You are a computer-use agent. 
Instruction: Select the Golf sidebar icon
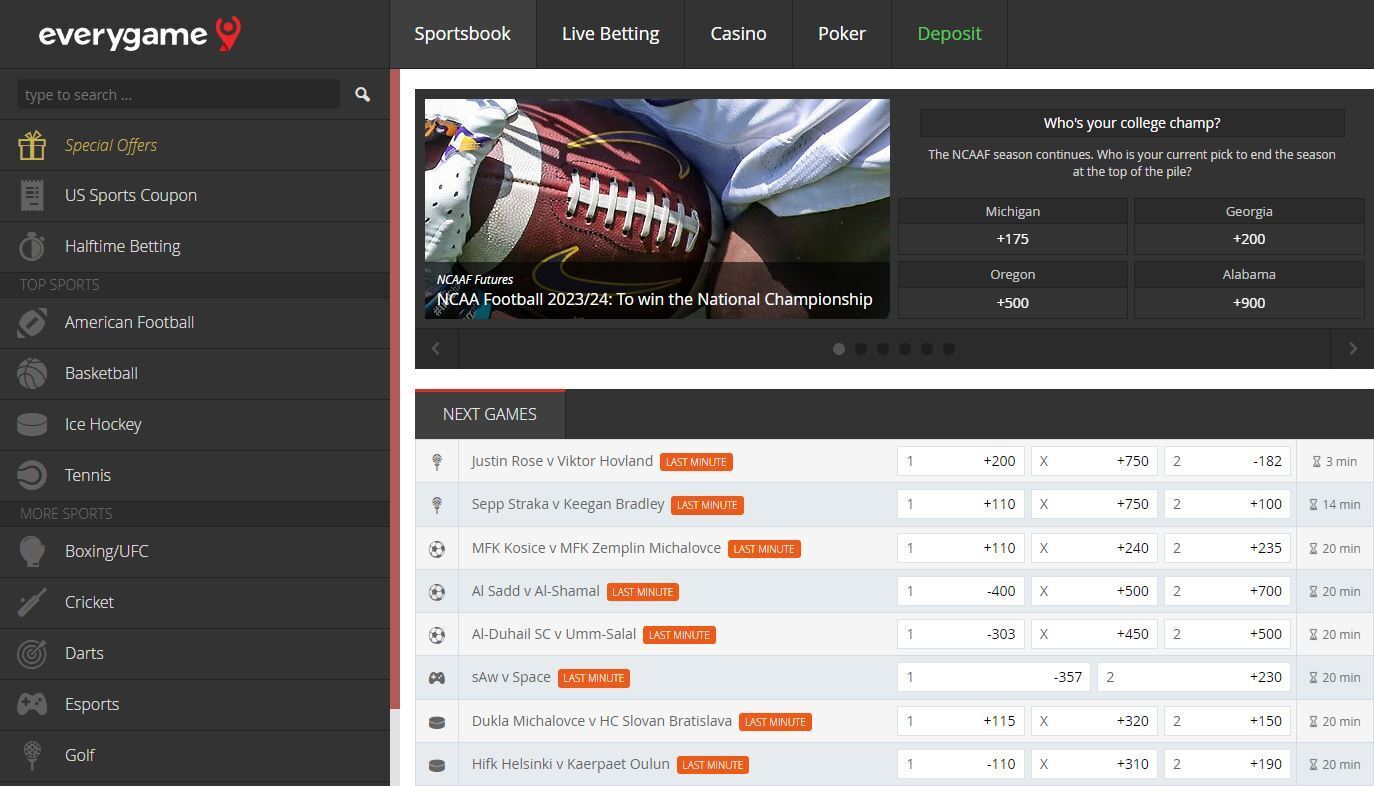pyautogui.click(x=31, y=755)
